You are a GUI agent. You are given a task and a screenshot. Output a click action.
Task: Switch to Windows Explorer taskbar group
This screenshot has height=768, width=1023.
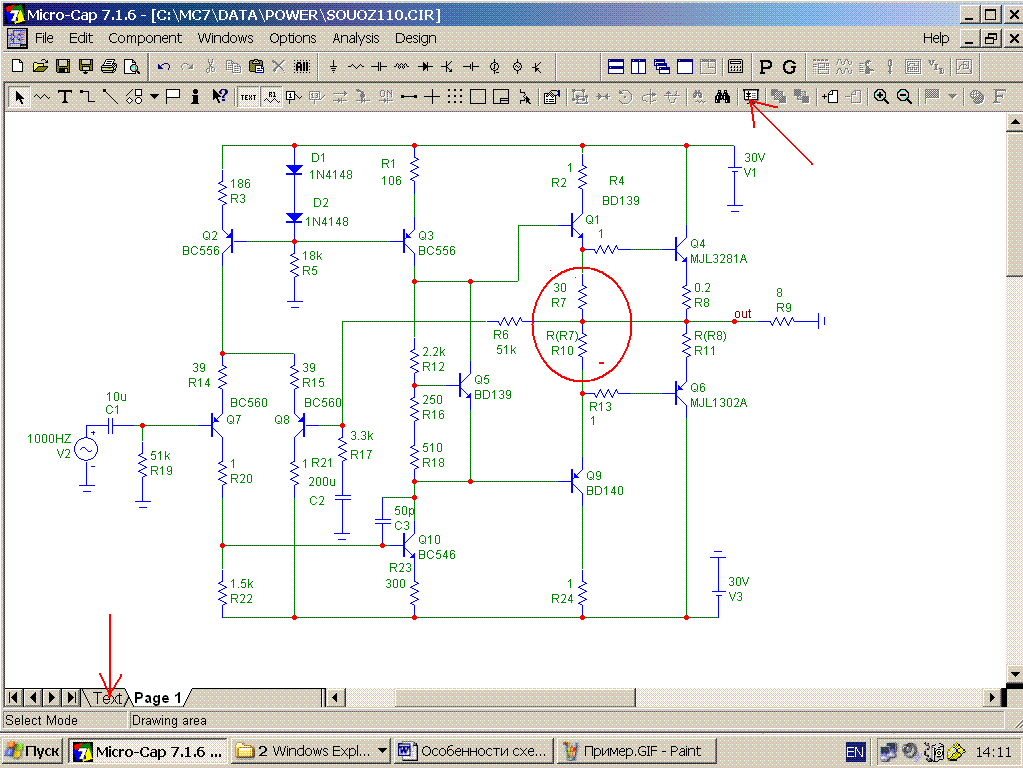[311, 752]
